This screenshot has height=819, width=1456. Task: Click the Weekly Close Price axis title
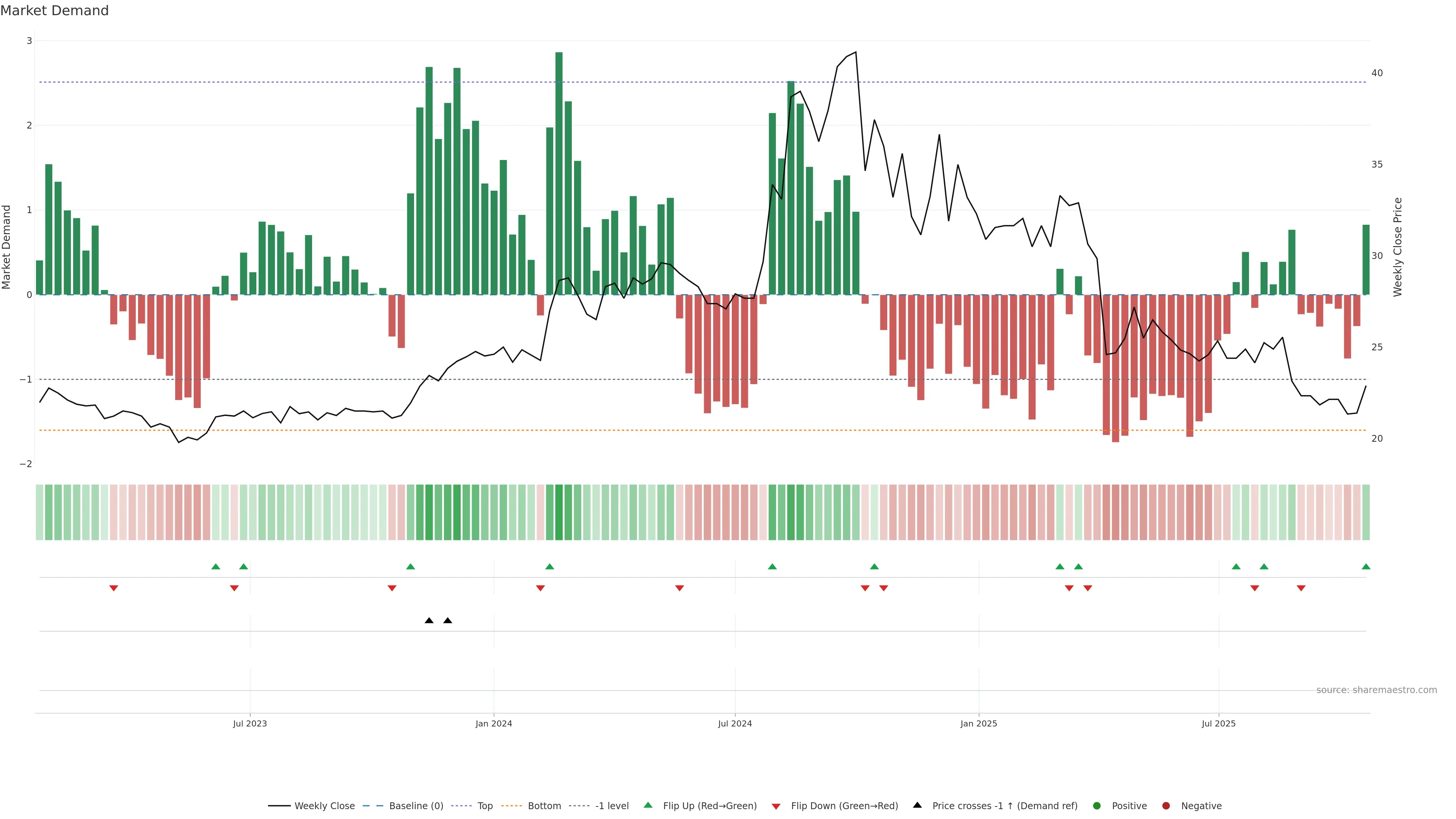[x=1398, y=247]
